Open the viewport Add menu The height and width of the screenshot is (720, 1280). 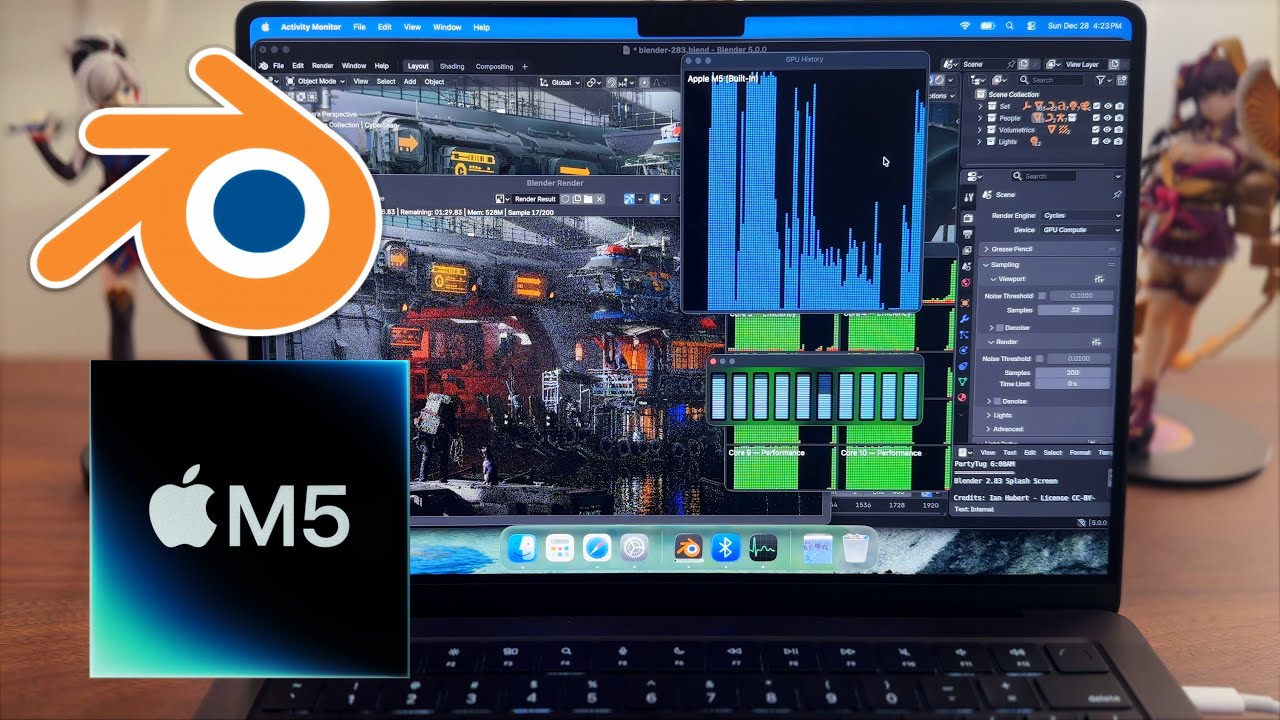click(410, 82)
